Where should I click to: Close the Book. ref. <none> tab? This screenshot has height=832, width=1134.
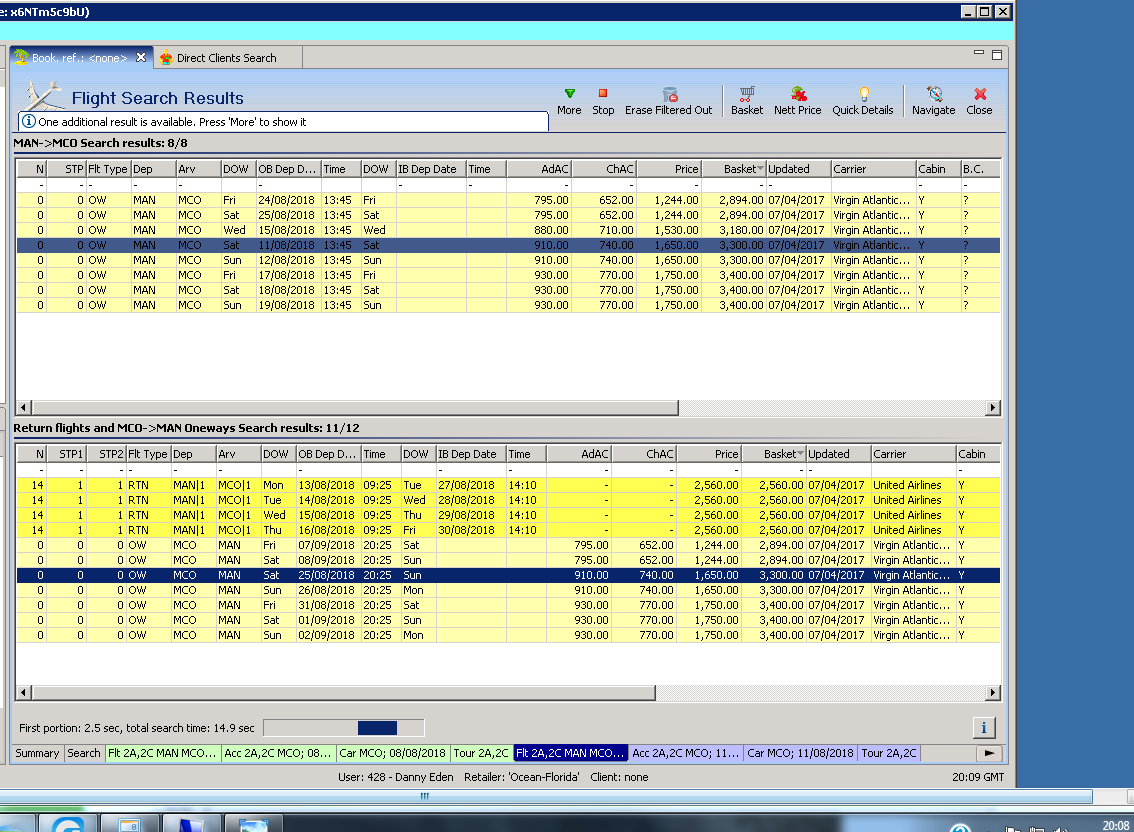coord(141,58)
